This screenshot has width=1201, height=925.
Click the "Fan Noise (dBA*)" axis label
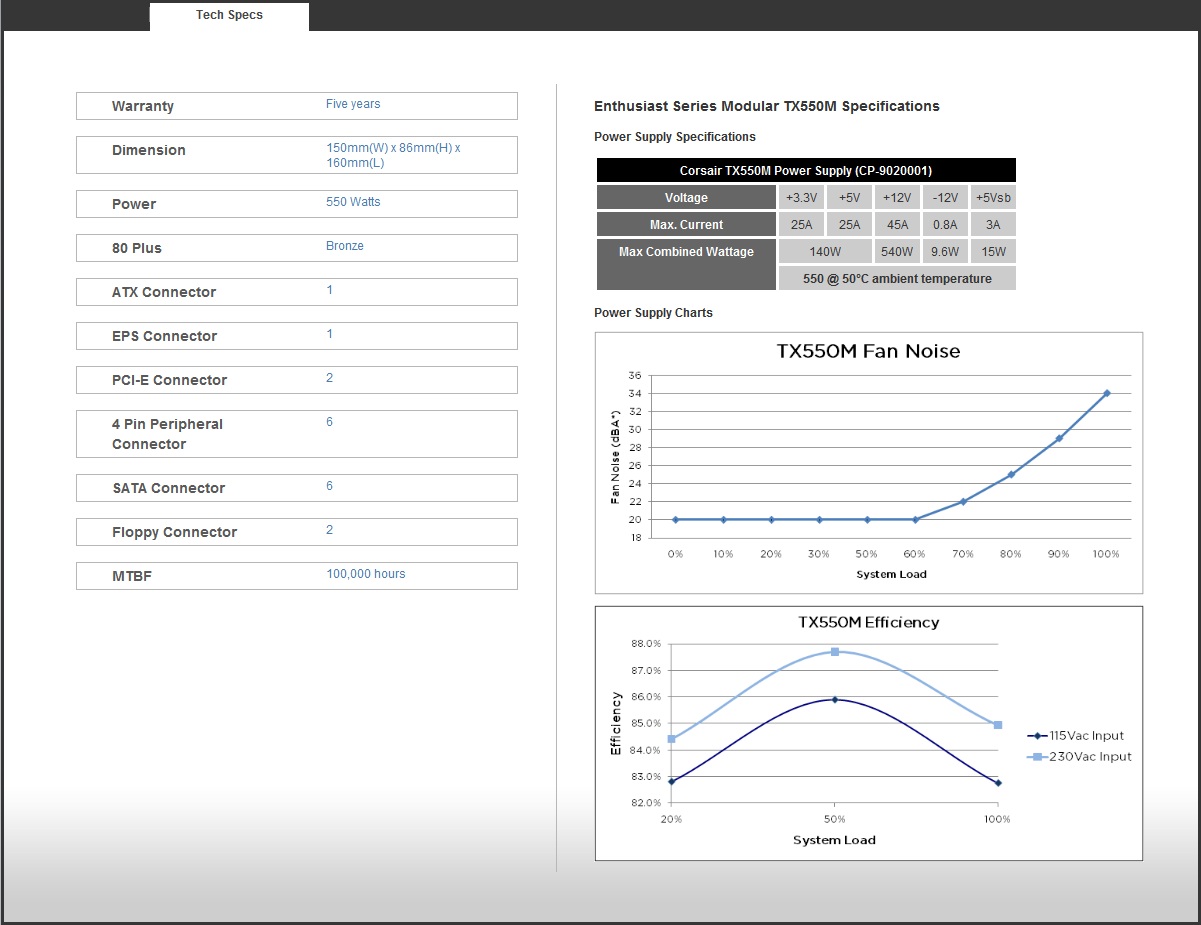point(616,455)
